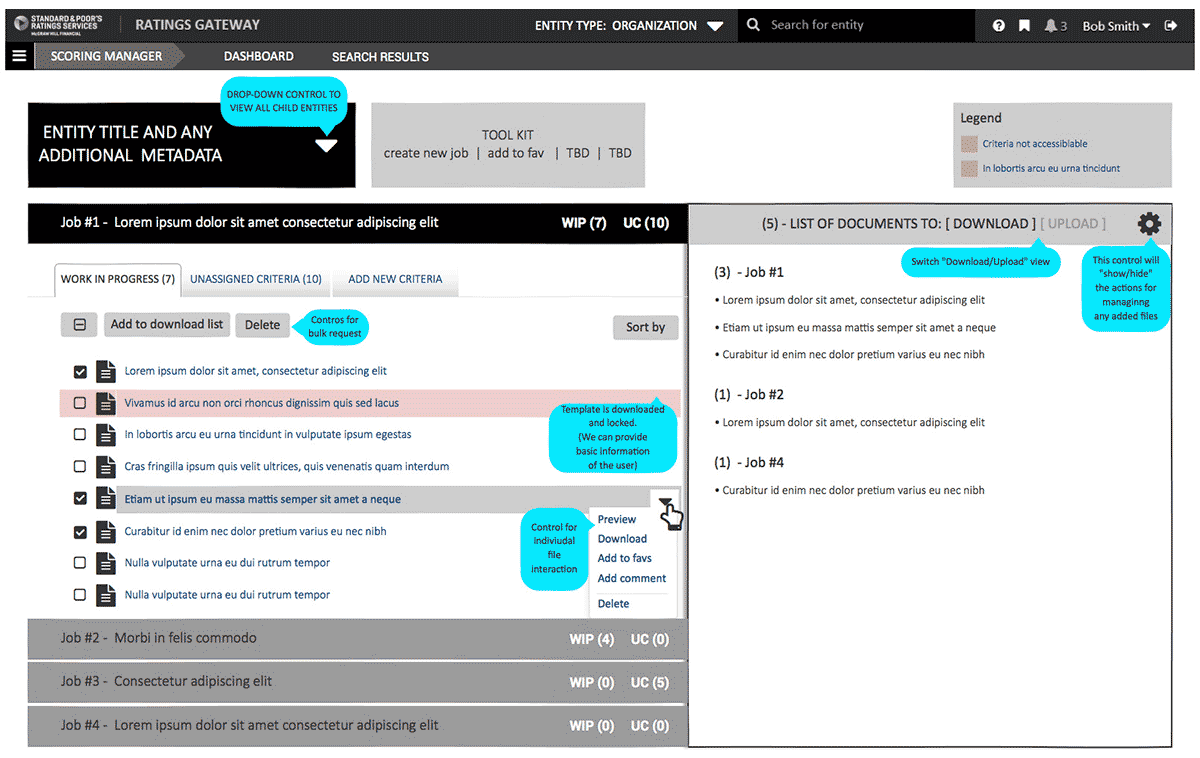The image size is (1200, 758).
Task: Click the help question mark icon
Action: pyautogui.click(x=998, y=26)
